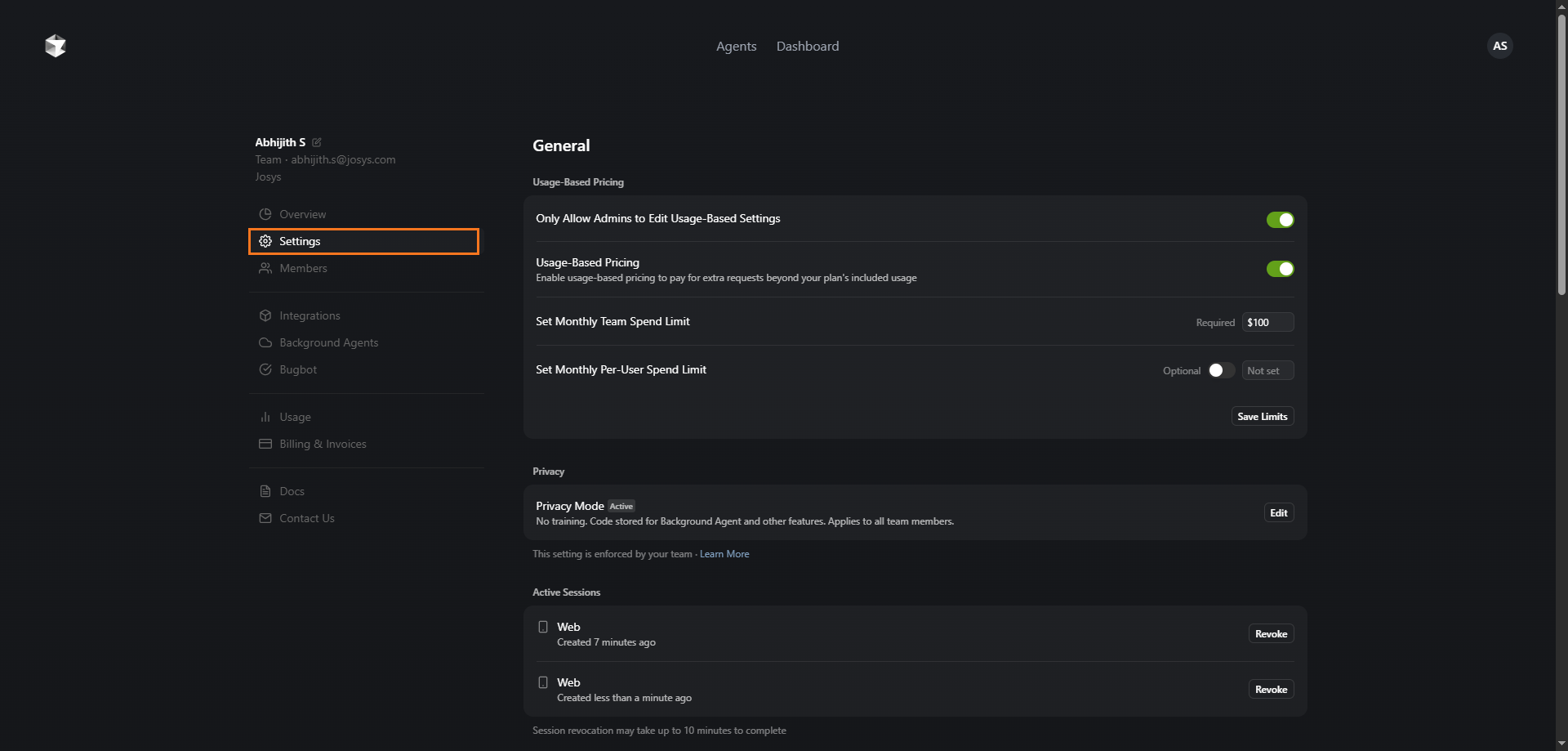Select Background Agents in sidebar
This screenshot has height=751, width=1568.
[x=328, y=342]
